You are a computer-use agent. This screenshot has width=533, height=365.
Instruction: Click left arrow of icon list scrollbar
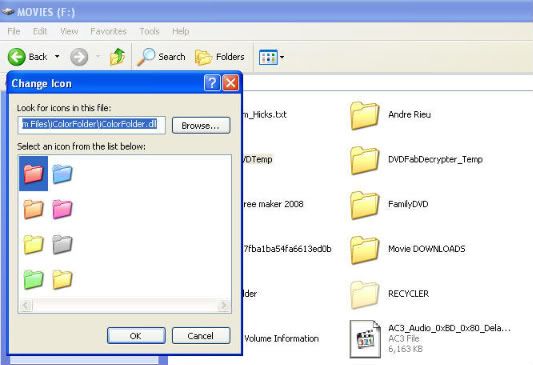[x=26, y=305]
